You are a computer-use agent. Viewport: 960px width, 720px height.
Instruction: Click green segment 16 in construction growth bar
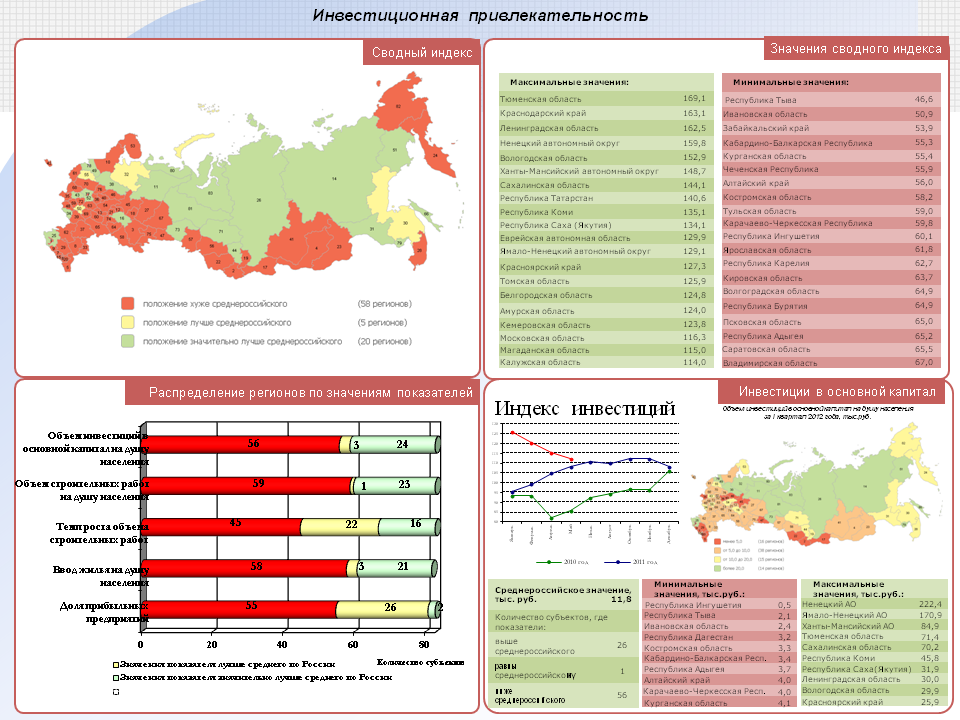point(408,527)
